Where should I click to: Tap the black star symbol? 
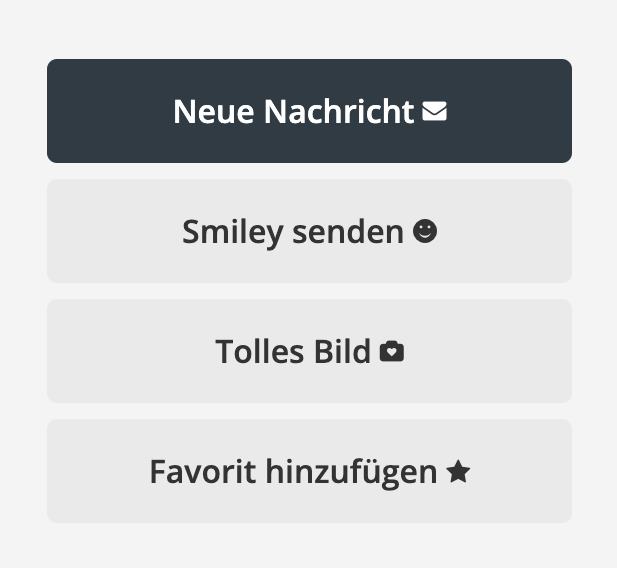pyautogui.click(x=458, y=471)
